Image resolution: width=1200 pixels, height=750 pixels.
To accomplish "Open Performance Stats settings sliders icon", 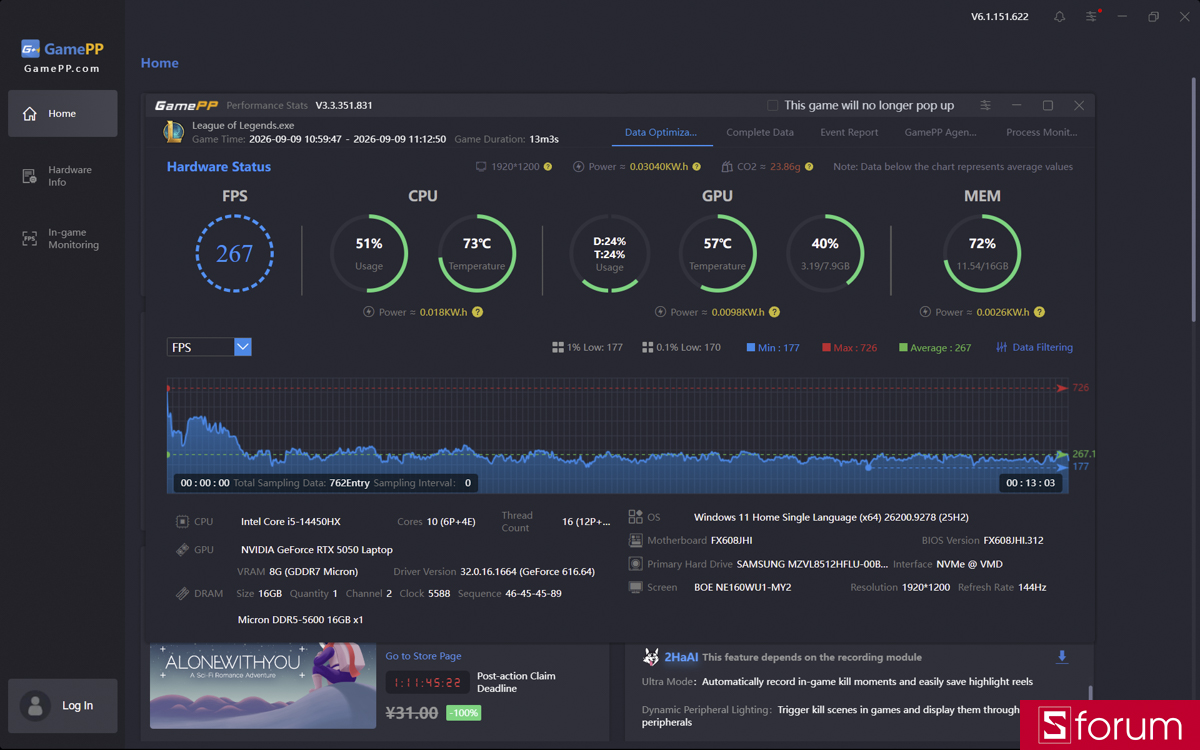I will 985,105.
